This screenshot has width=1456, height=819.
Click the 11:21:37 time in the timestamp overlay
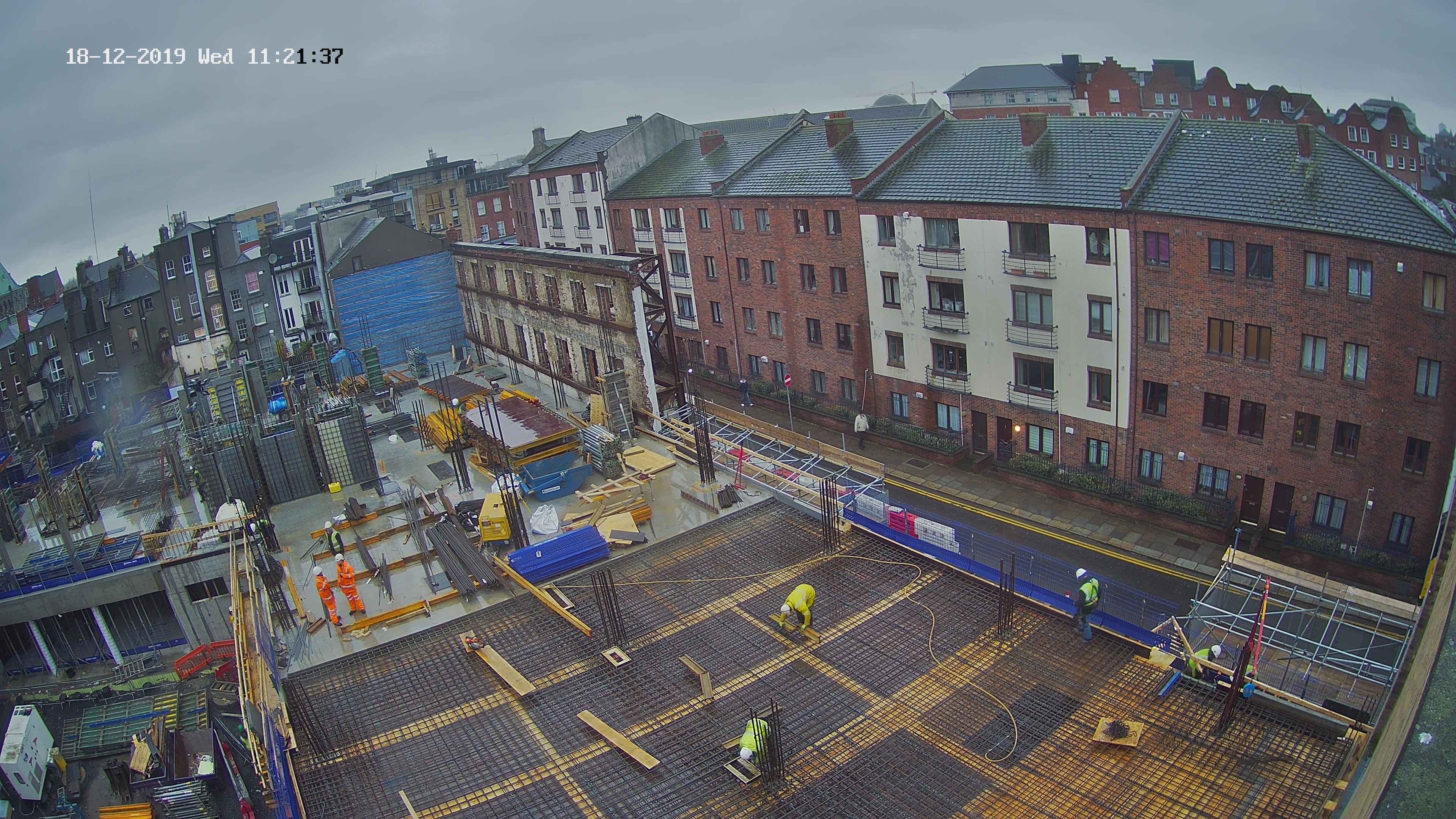click(295, 56)
